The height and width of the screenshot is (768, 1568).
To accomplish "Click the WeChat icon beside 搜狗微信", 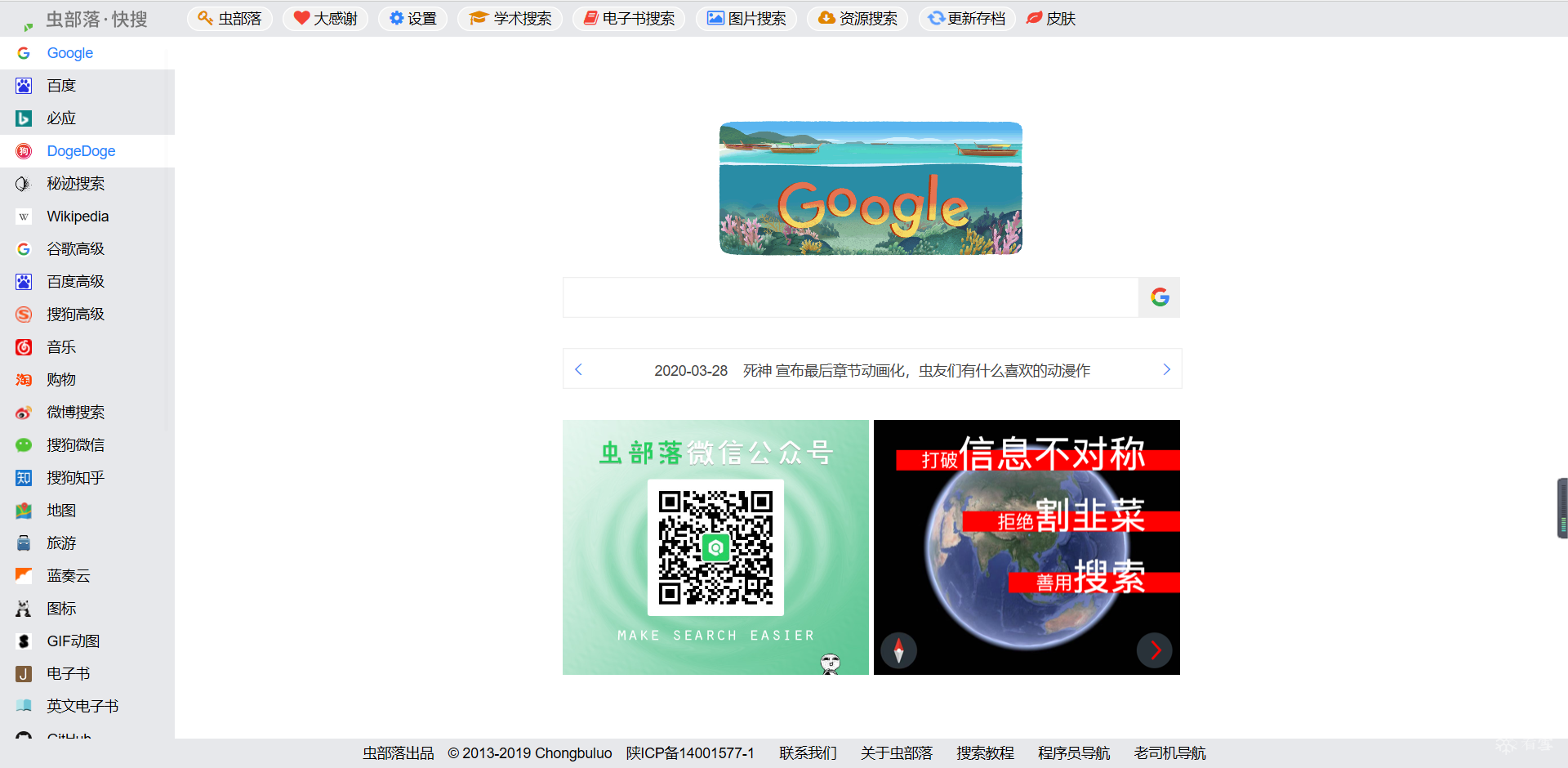I will [24, 445].
